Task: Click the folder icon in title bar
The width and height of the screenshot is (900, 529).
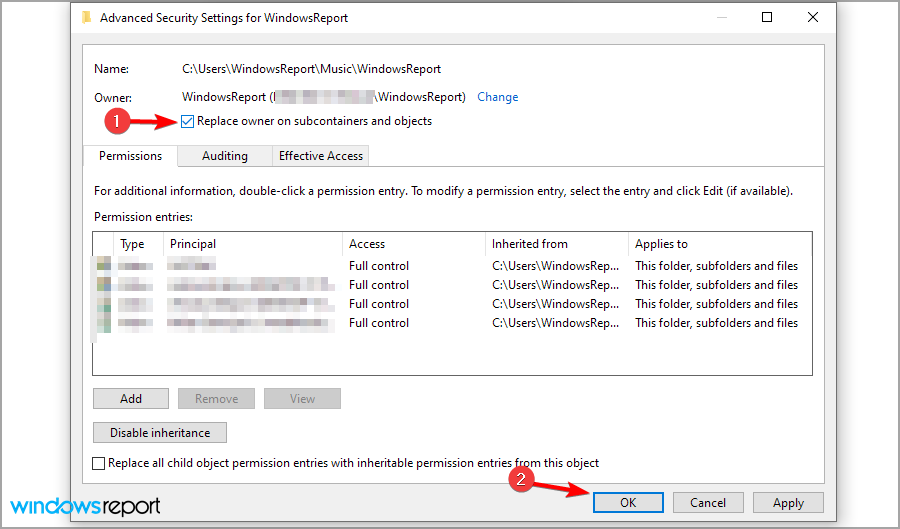Action: (86, 18)
